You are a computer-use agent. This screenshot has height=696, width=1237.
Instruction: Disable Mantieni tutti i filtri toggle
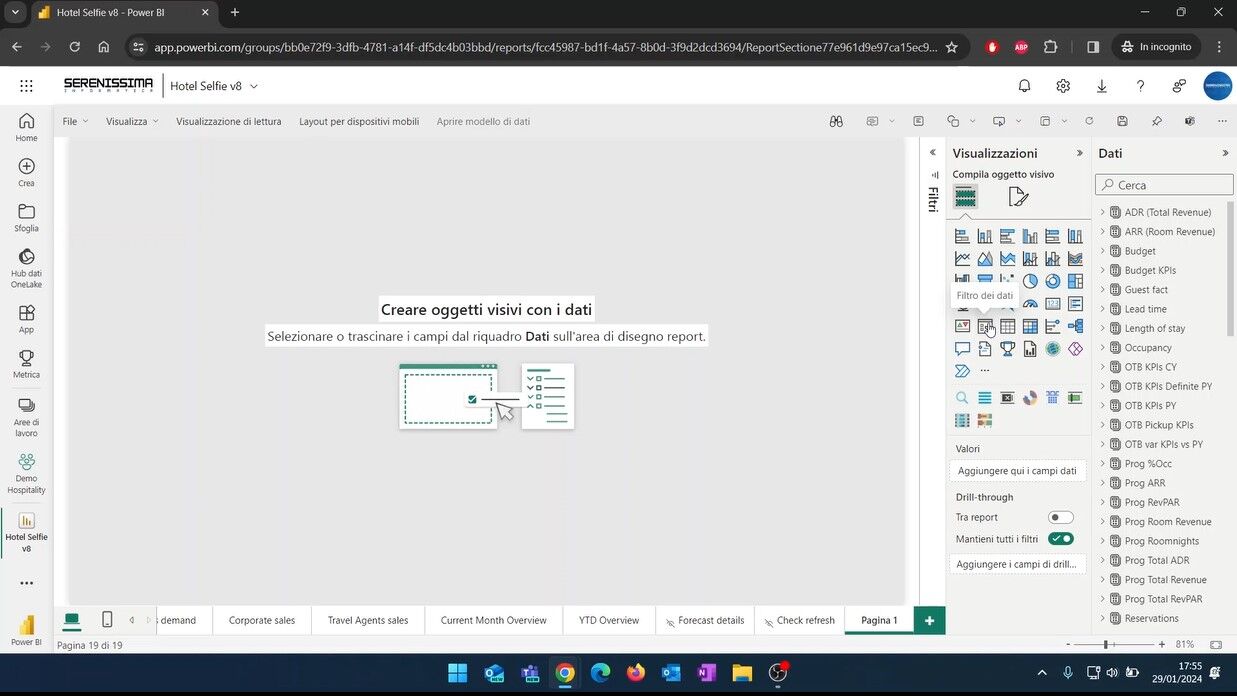click(1060, 539)
